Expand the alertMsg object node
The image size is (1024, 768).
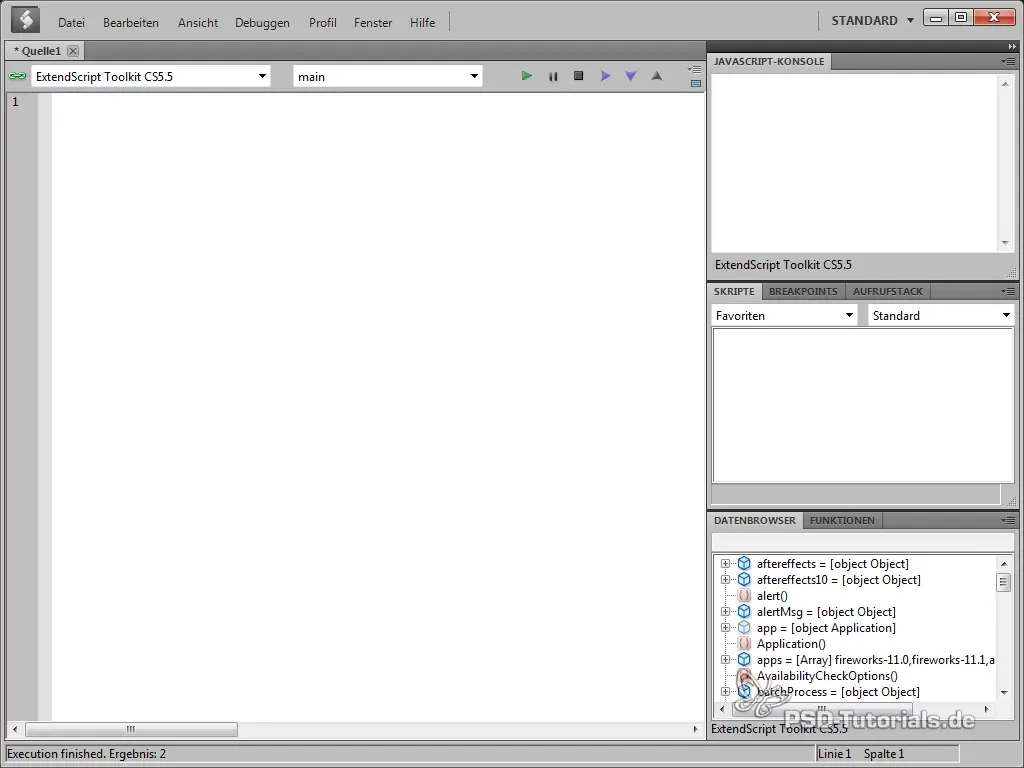725,612
